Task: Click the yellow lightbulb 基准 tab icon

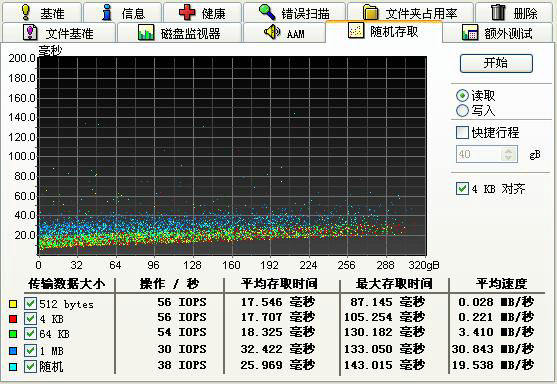Action: pos(25,12)
